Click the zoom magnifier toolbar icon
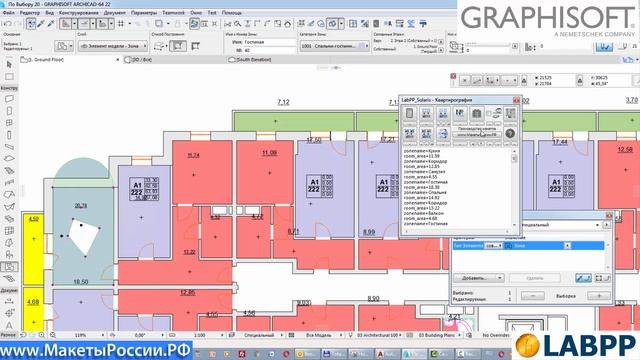640x360 pixels. (x=238, y=24)
